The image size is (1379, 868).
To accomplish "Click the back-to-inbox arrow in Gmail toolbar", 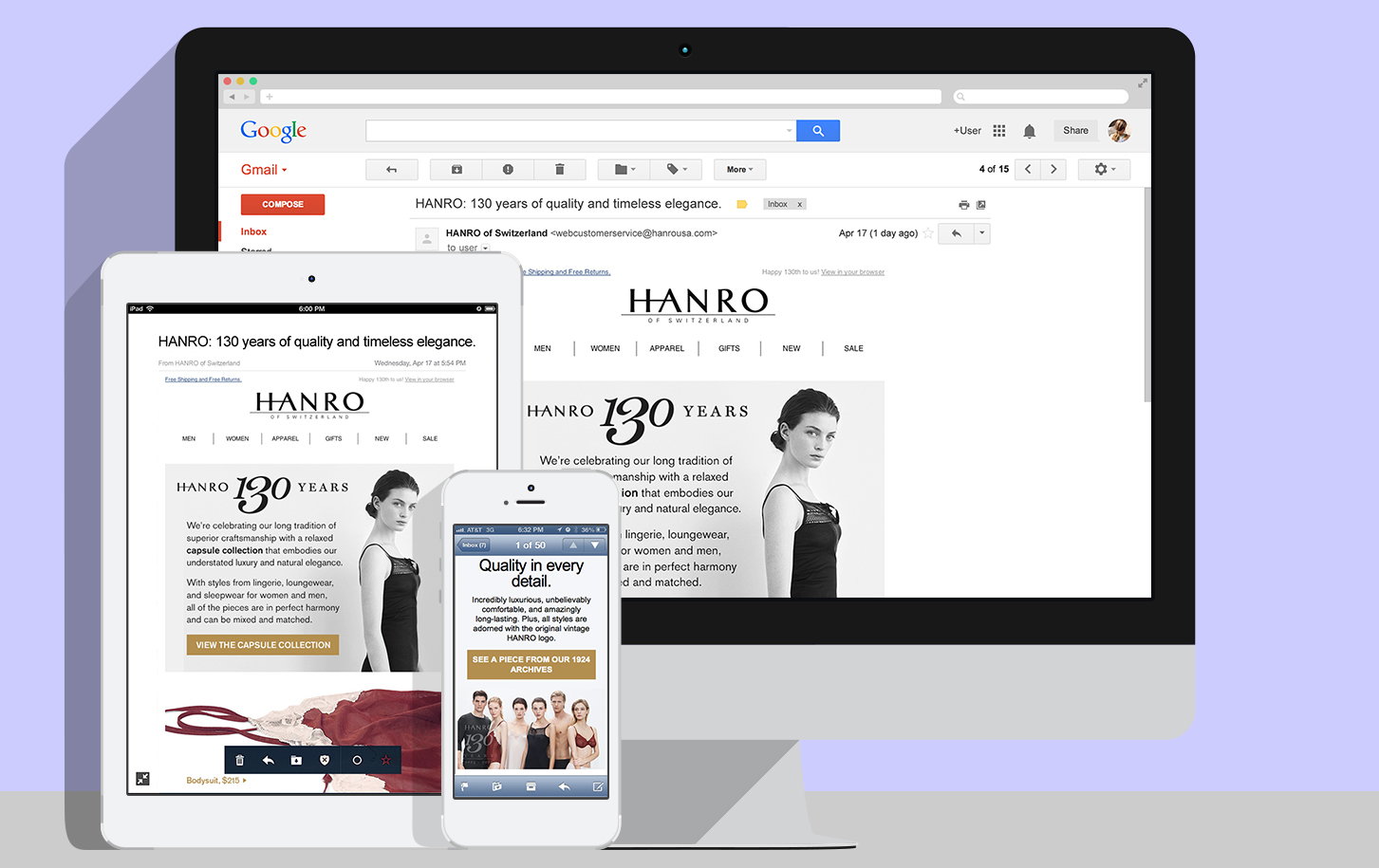I will click(x=391, y=170).
